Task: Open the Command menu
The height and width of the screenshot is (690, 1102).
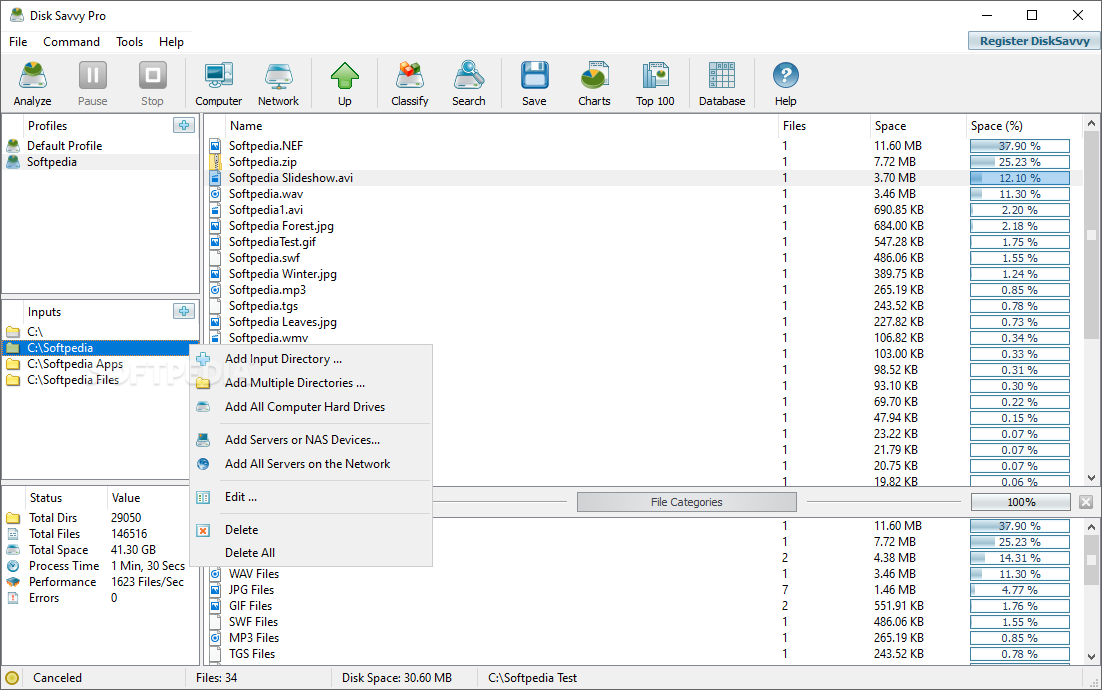Action: pos(72,41)
